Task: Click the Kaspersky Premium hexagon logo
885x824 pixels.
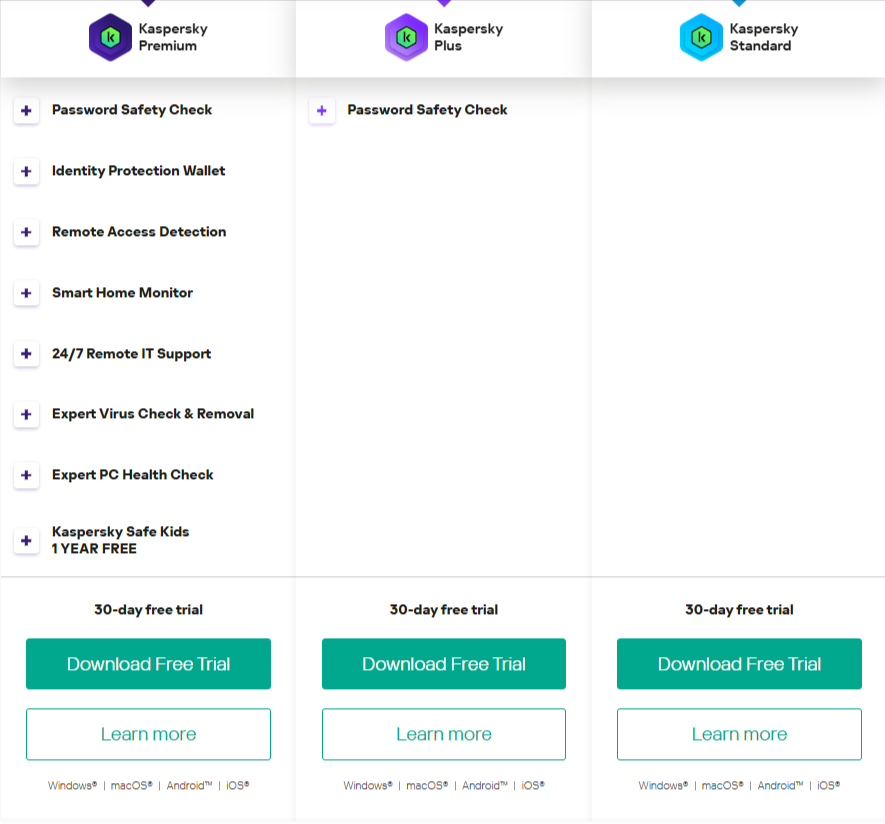Action: [x=110, y=37]
